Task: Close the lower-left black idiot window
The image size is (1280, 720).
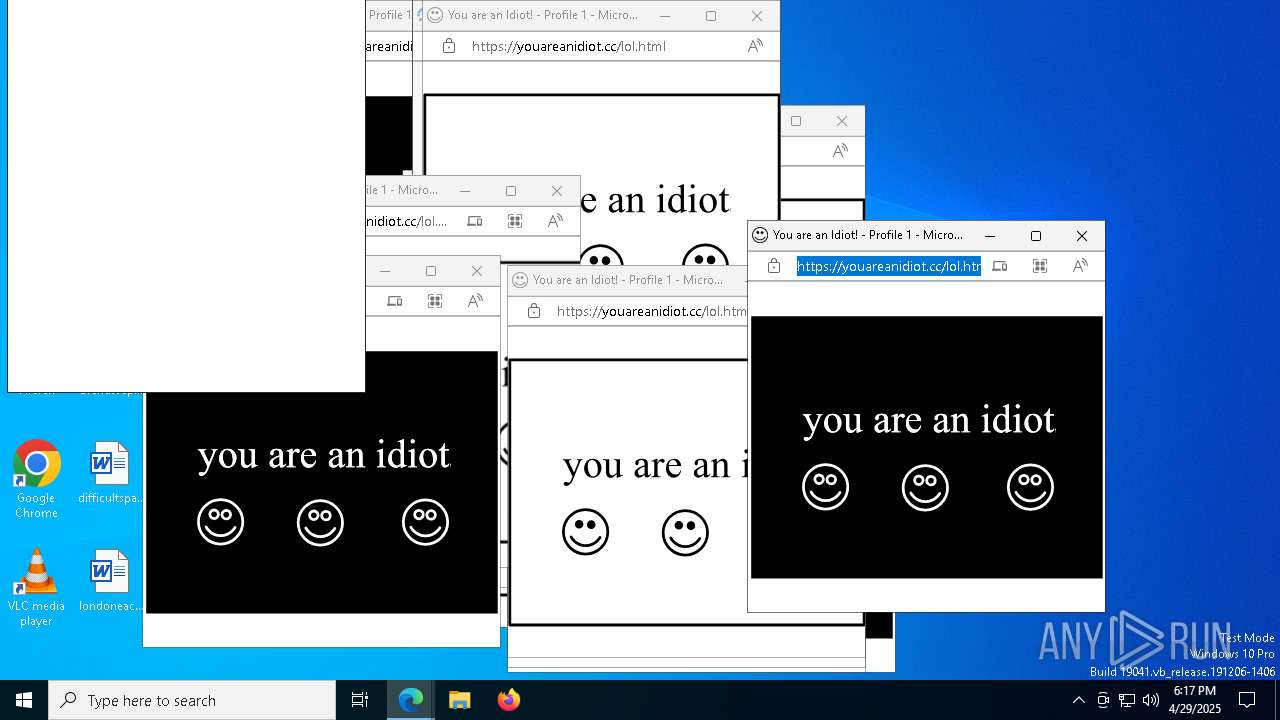Action: pyautogui.click(x=477, y=271)
